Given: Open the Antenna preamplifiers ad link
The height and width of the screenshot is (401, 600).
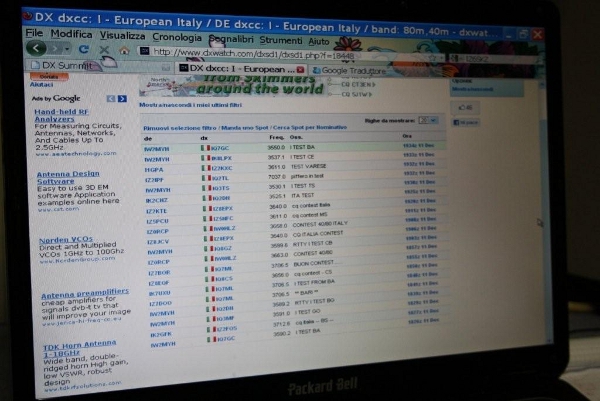Looking at the screenshot, I should pos(85,293).
